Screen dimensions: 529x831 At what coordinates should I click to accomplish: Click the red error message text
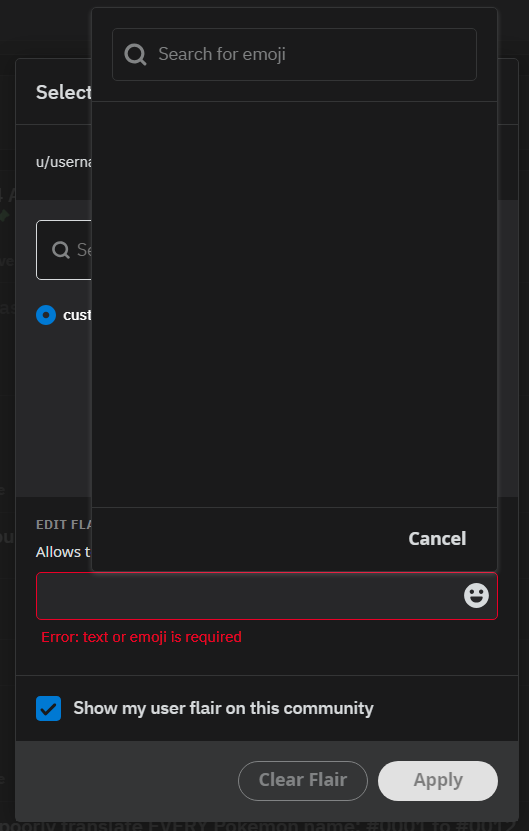[142, 637]
